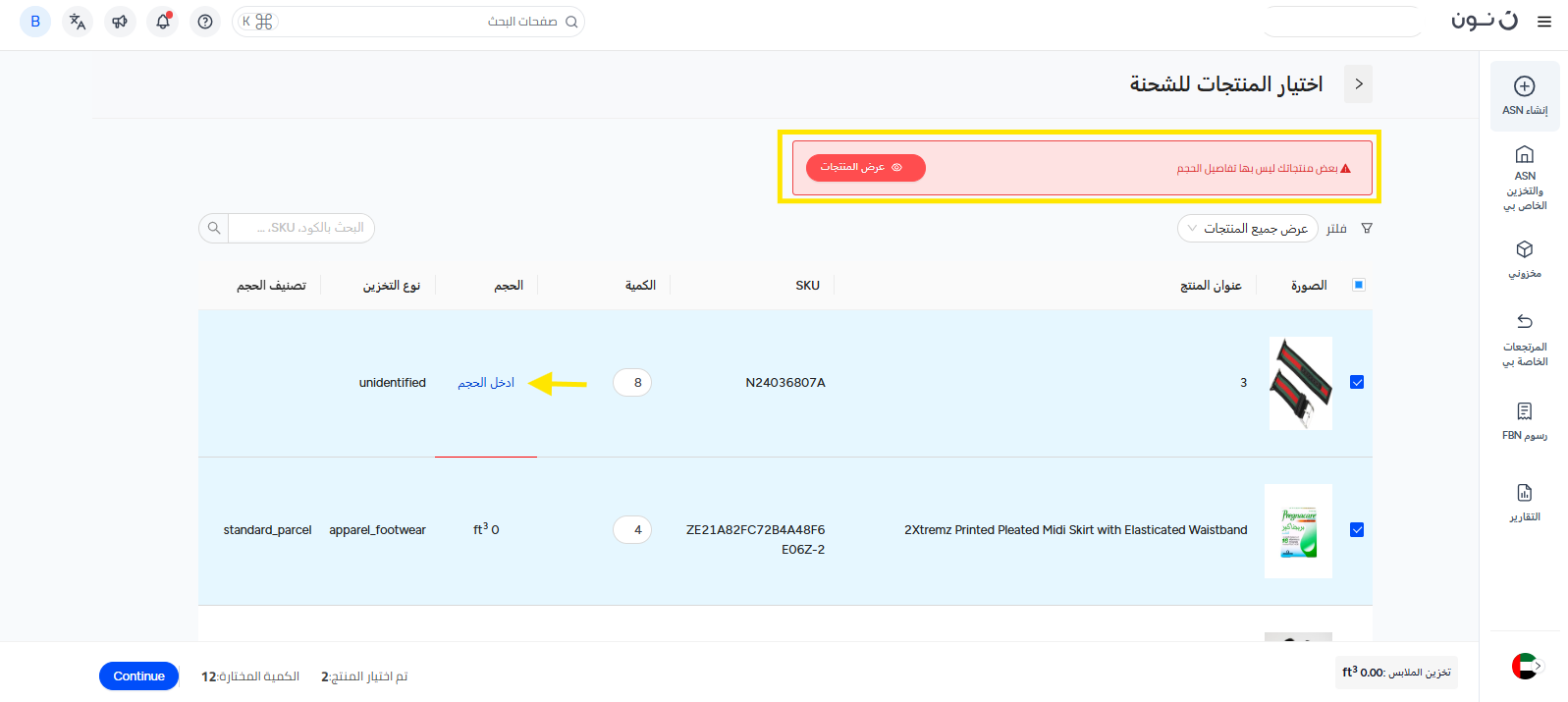Click the صفحات البحث search field

(408, 22)
